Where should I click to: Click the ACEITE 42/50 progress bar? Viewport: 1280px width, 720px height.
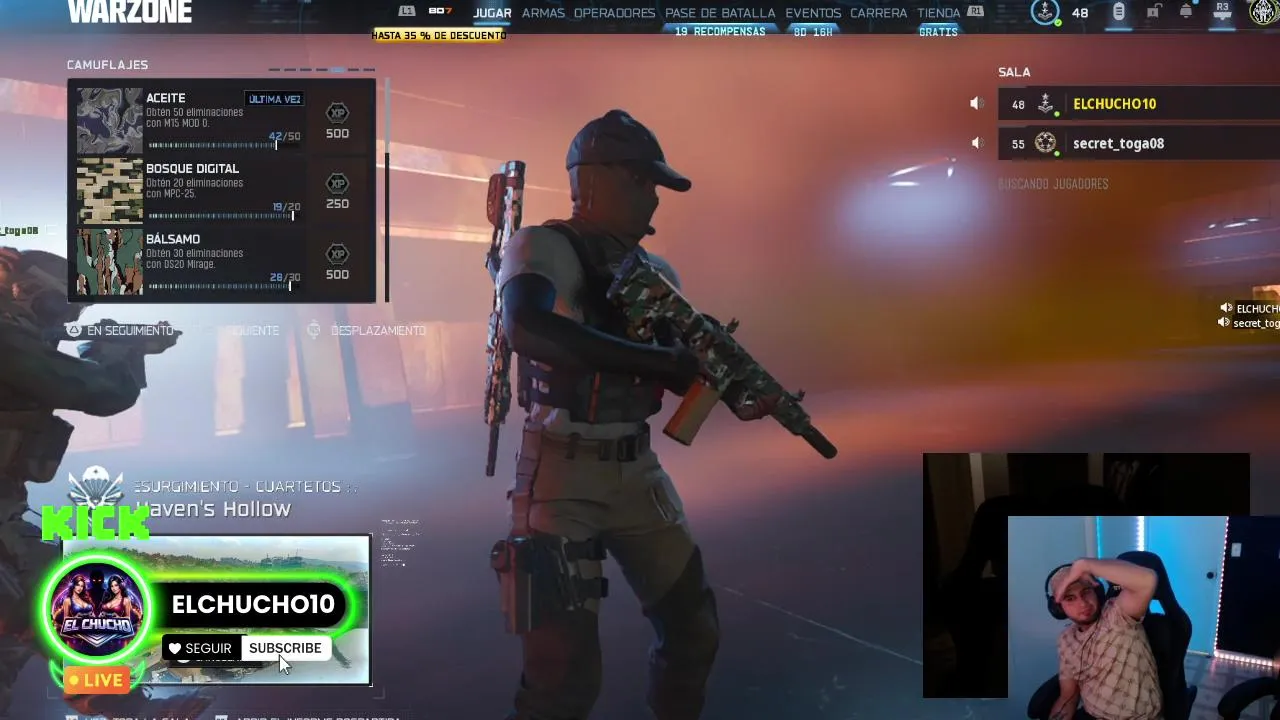[224, 146]
